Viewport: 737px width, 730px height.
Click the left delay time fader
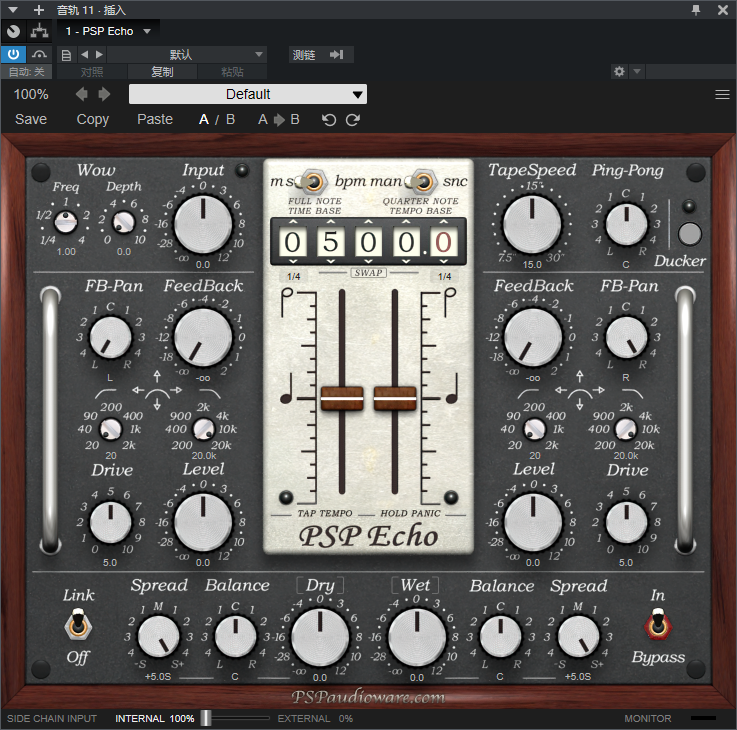342,399
